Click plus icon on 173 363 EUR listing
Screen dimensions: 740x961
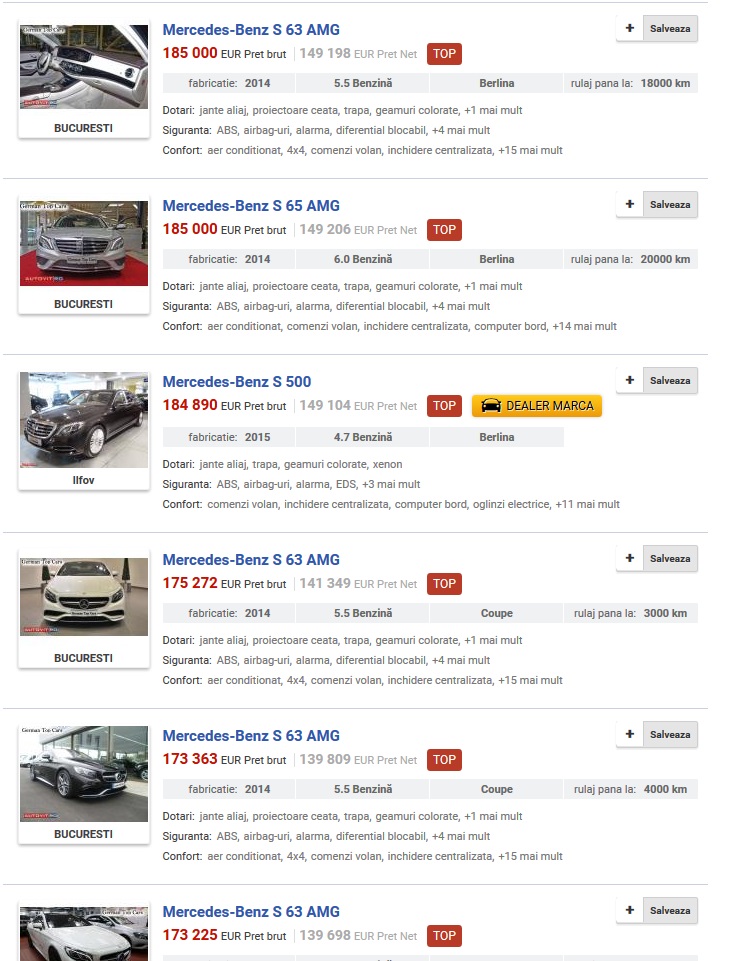click(630, 734)
